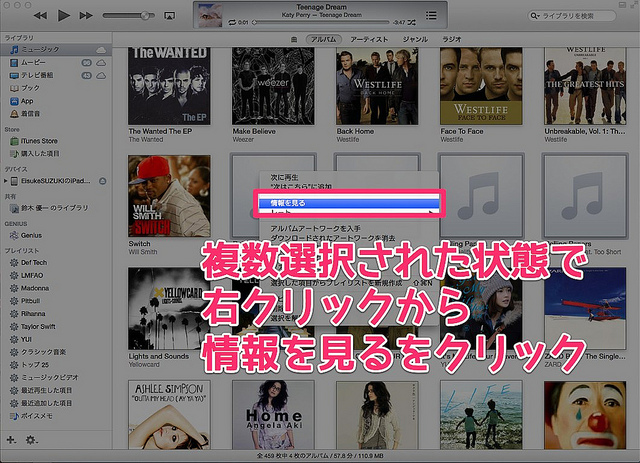Select ミュージック in the sidebar
This screenshot has width=640, height=463.
[56, 49]
